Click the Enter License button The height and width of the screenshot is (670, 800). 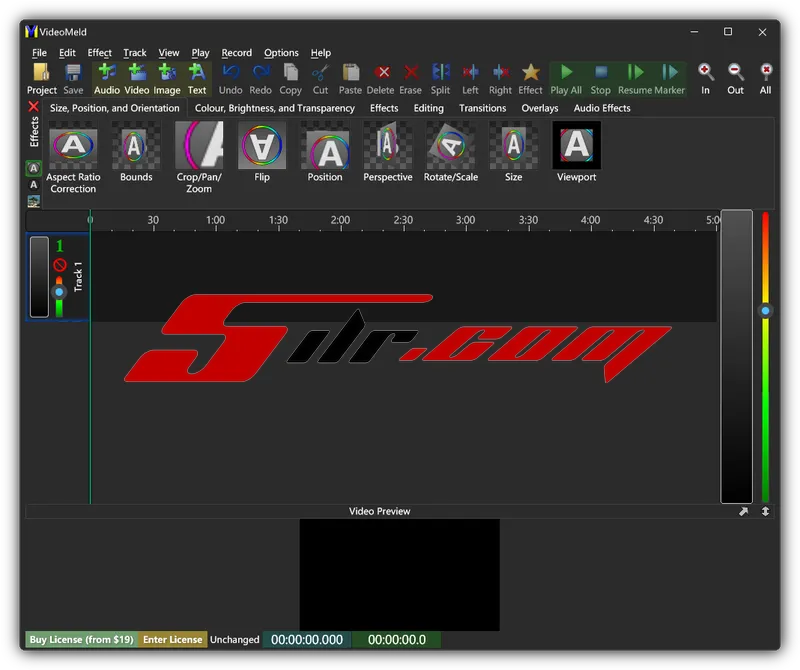coord(172,639)
